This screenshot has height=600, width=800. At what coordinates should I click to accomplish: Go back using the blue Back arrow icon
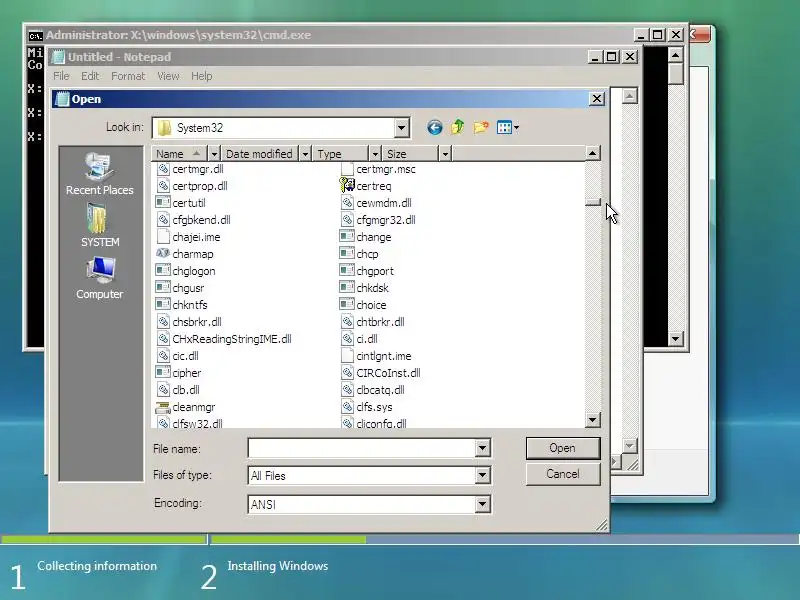435,128
